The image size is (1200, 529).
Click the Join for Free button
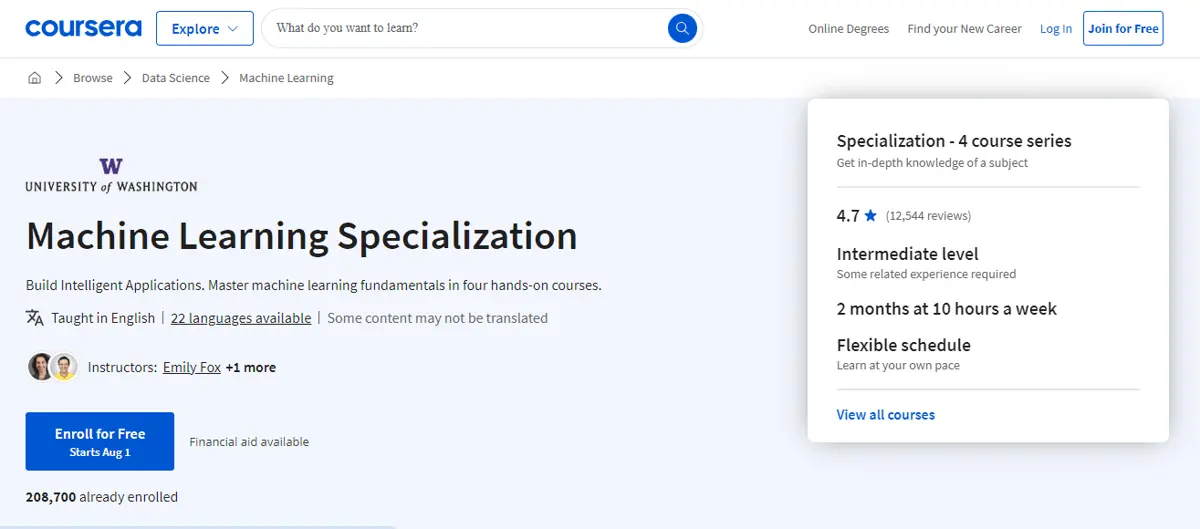(x=1123, y=28)
